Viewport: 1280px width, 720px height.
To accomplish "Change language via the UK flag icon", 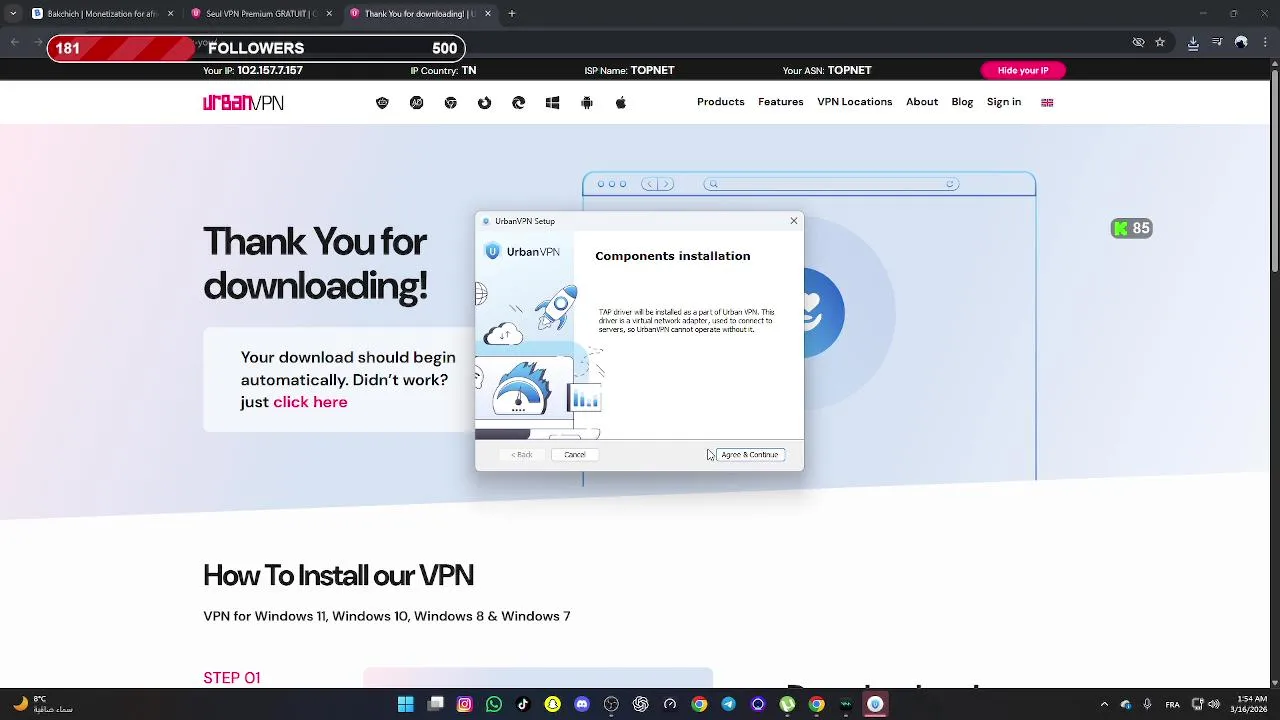I will pyautogui.click(x=1047, y=102).
